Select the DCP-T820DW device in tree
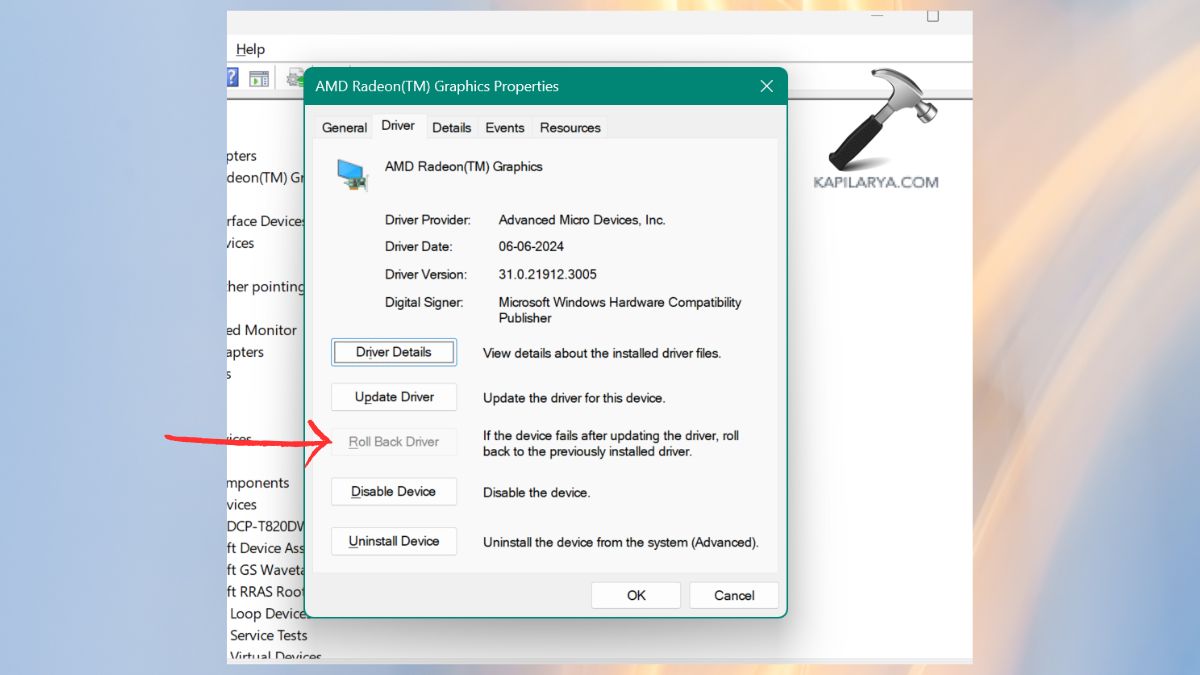Screen dimensions: 1200x675 click(x=266, y=527)
